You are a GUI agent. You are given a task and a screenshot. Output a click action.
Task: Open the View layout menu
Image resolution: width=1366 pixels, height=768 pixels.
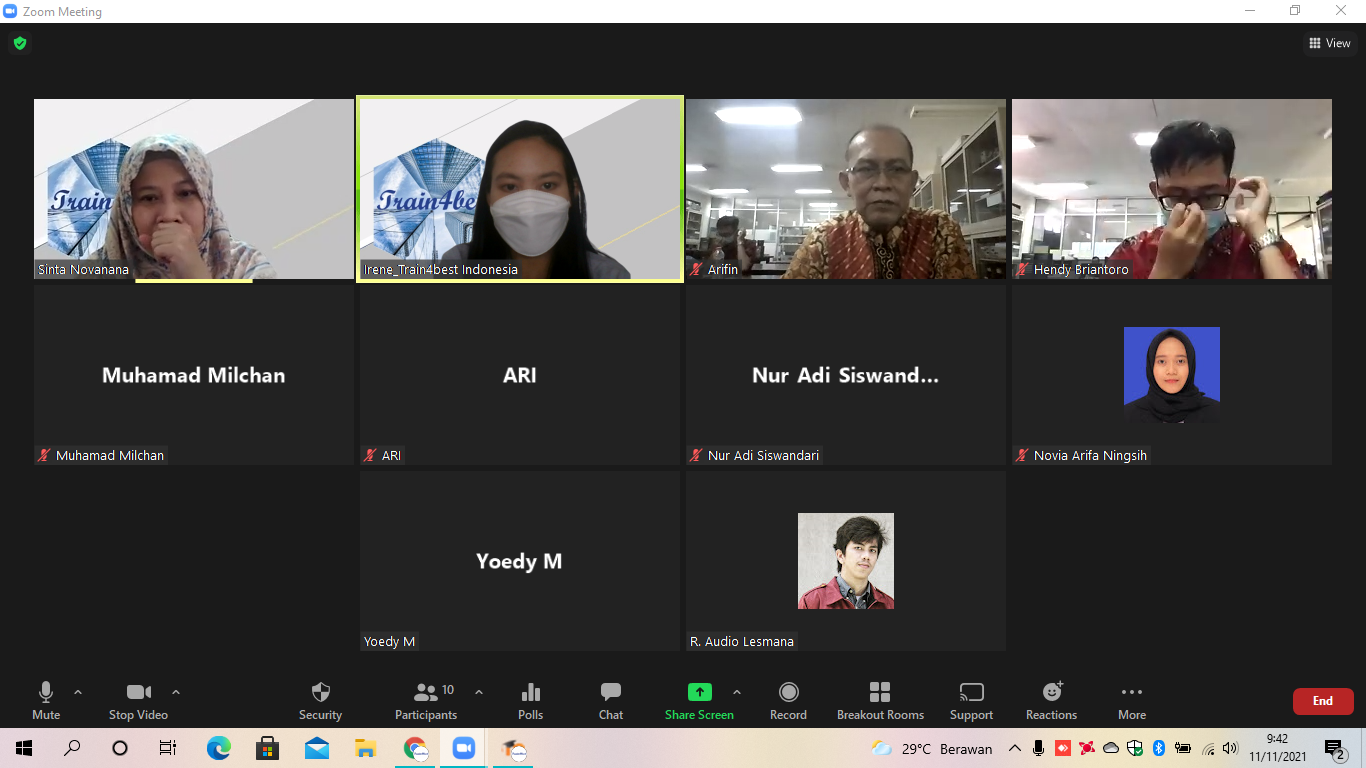(x=1330, y=43)
